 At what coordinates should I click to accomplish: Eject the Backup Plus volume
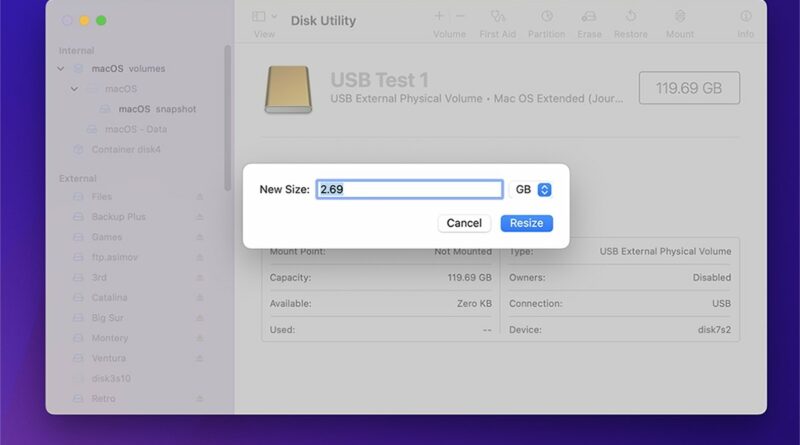(200, 217)
